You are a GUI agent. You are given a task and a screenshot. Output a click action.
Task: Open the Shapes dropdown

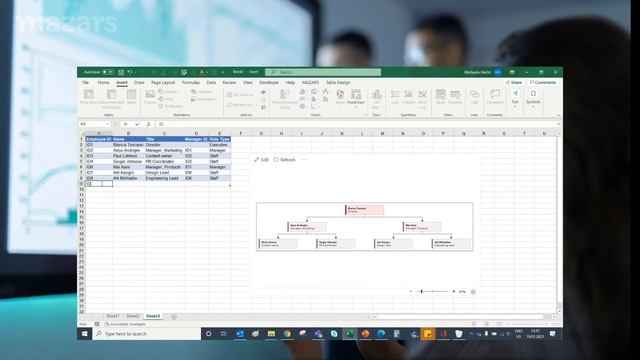(x=169, y=92)
